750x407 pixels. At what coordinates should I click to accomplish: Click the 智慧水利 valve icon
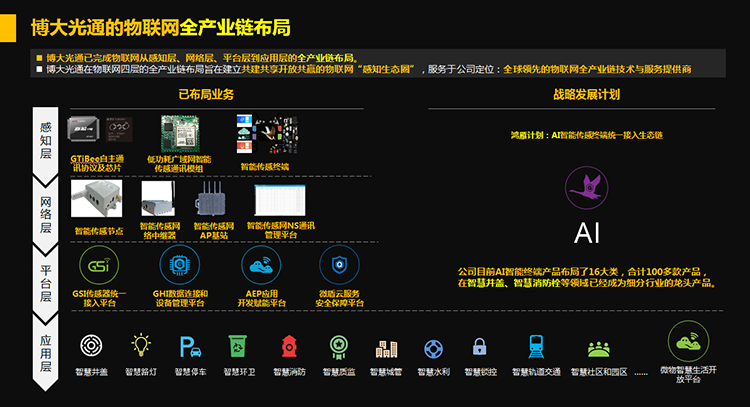[x=434, y=349]
